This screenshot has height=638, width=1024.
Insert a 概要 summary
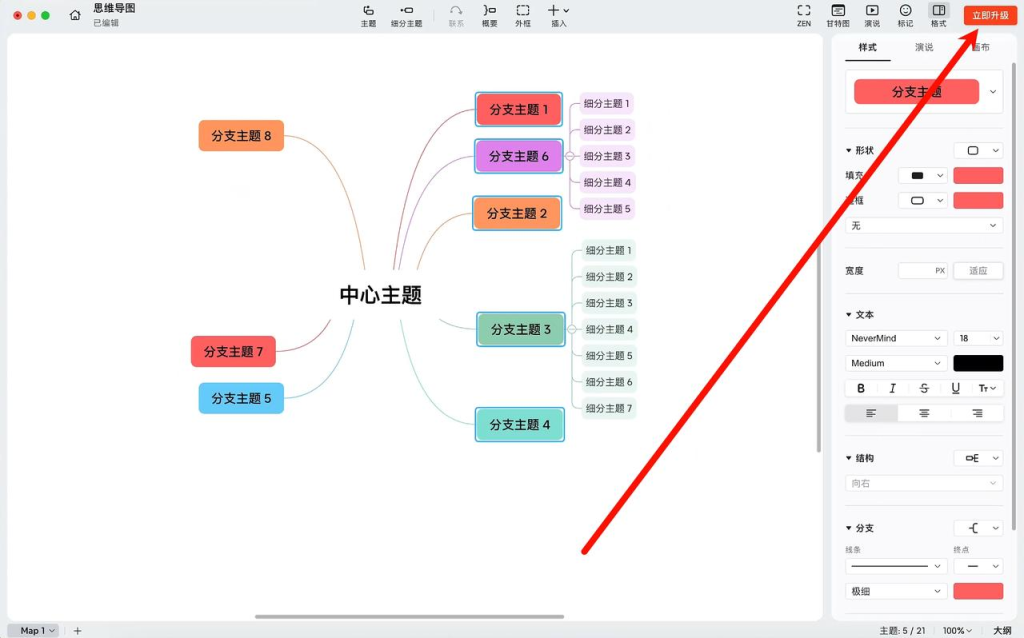pyautogui.click(x=489, y=16)
